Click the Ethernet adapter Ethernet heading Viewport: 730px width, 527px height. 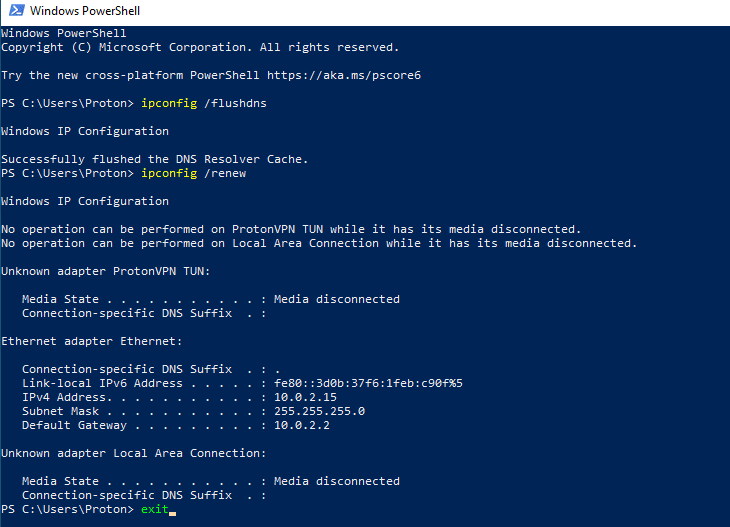click(x=92, y=341)
